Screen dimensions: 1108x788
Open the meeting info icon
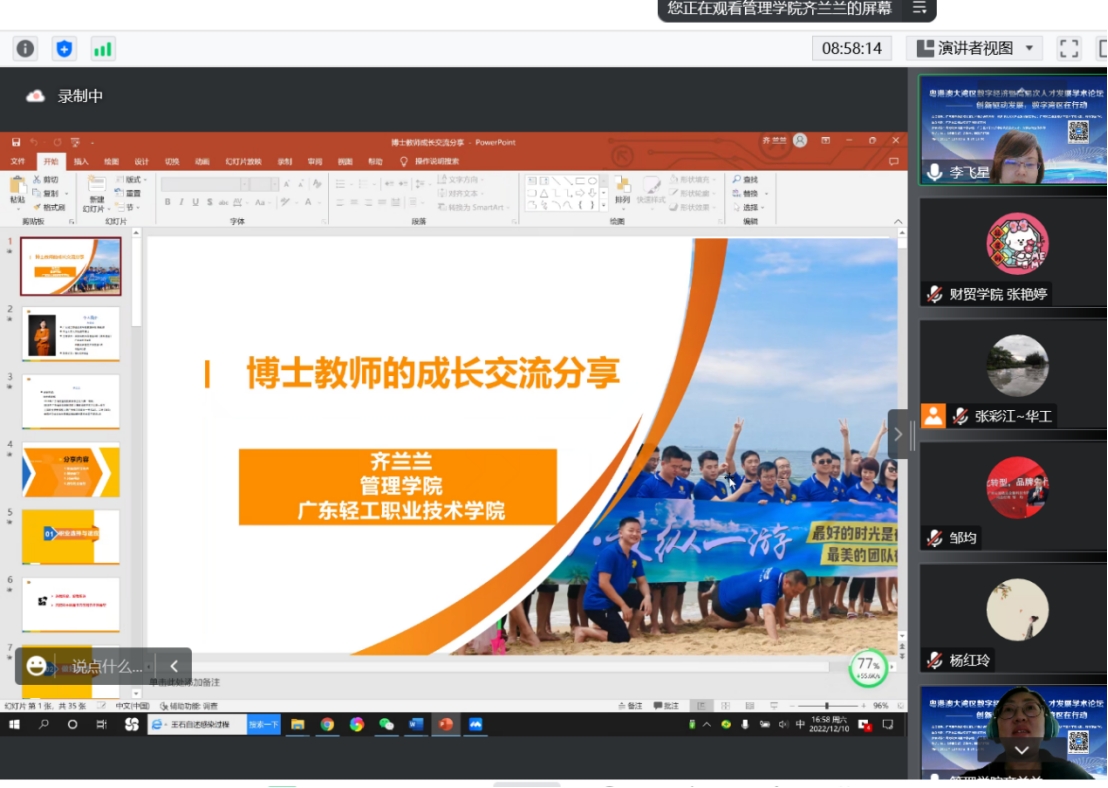point(25,48)
